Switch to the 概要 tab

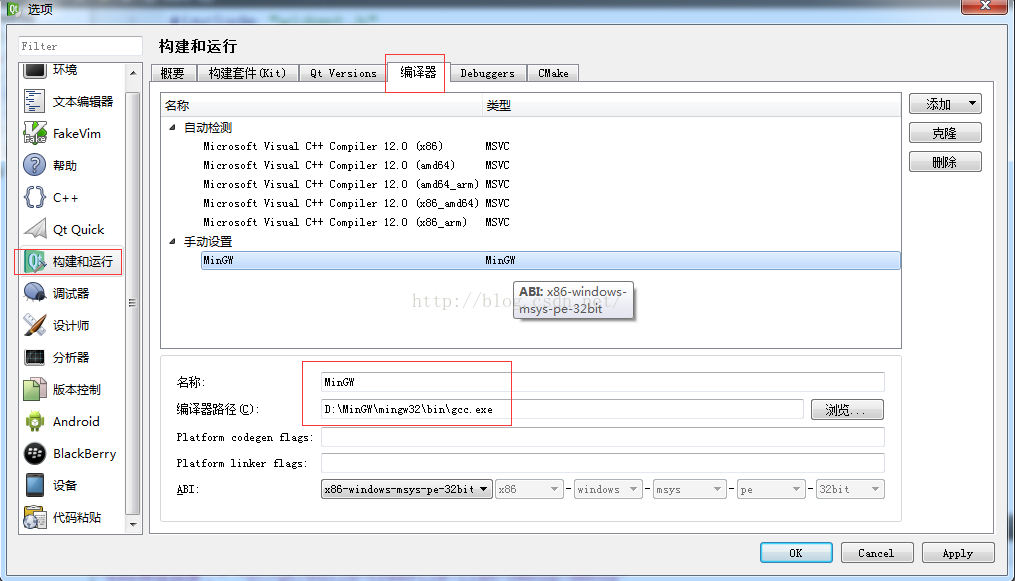pyautogui.click(x=172, y=73)
